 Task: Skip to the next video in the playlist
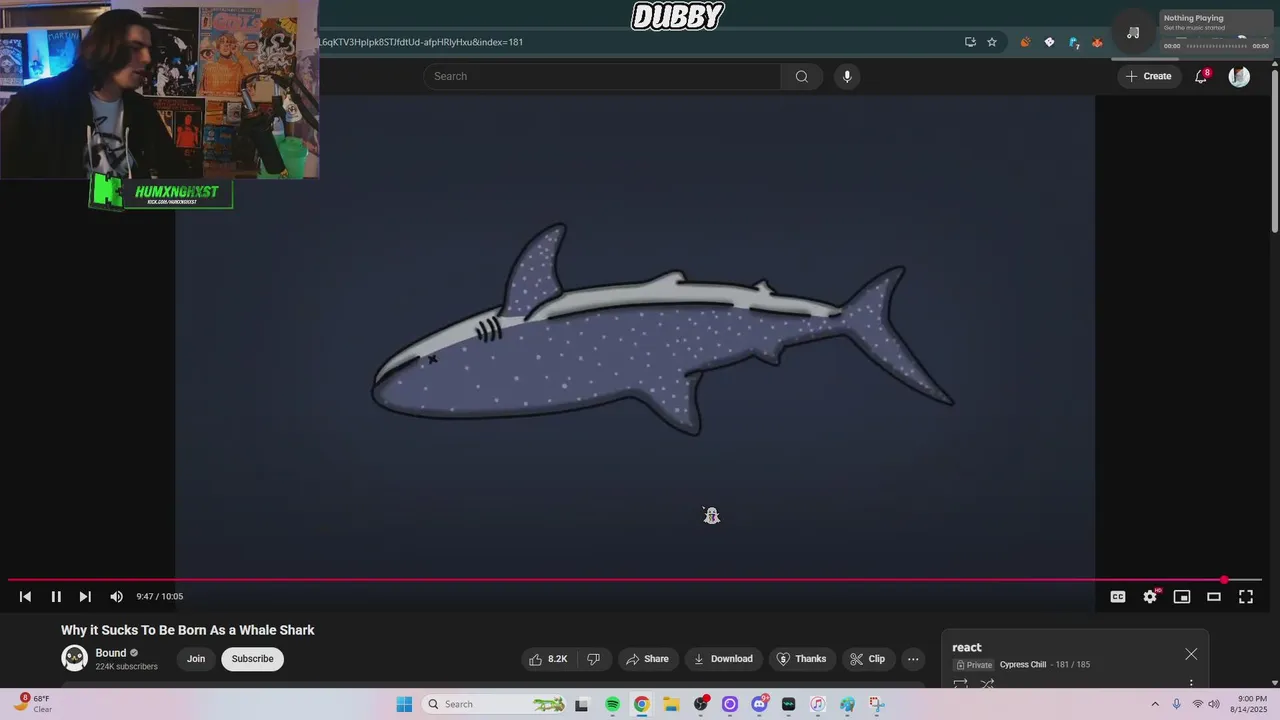click(x=85, y=597)
